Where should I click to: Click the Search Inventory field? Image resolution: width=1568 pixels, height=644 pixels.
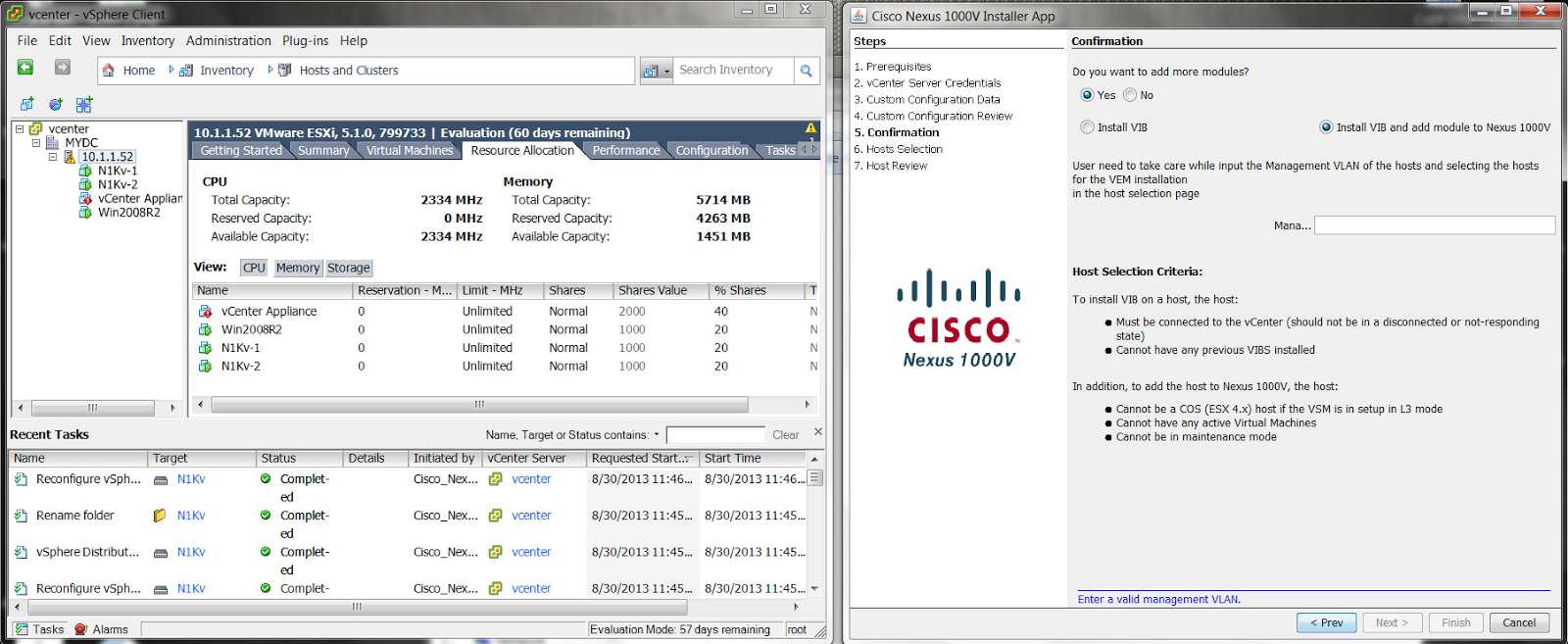tap(733, 71)
